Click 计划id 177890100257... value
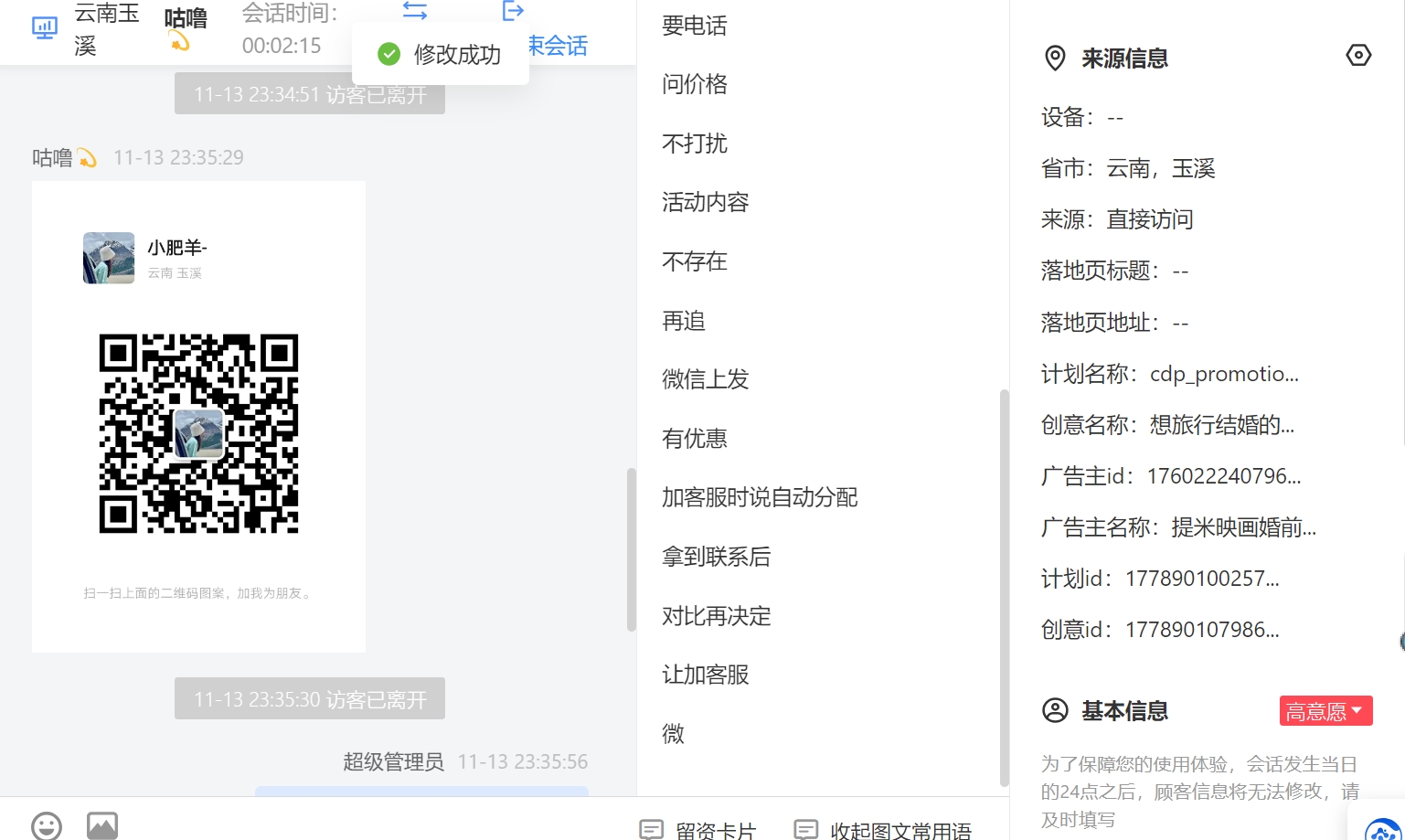The image size is (1405, 840). [1202, 579]
